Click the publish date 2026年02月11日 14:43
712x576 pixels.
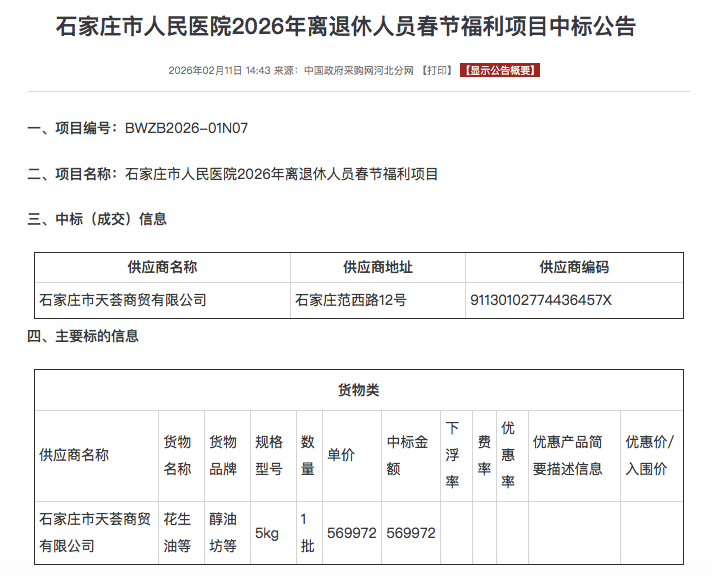coord(220,71)
